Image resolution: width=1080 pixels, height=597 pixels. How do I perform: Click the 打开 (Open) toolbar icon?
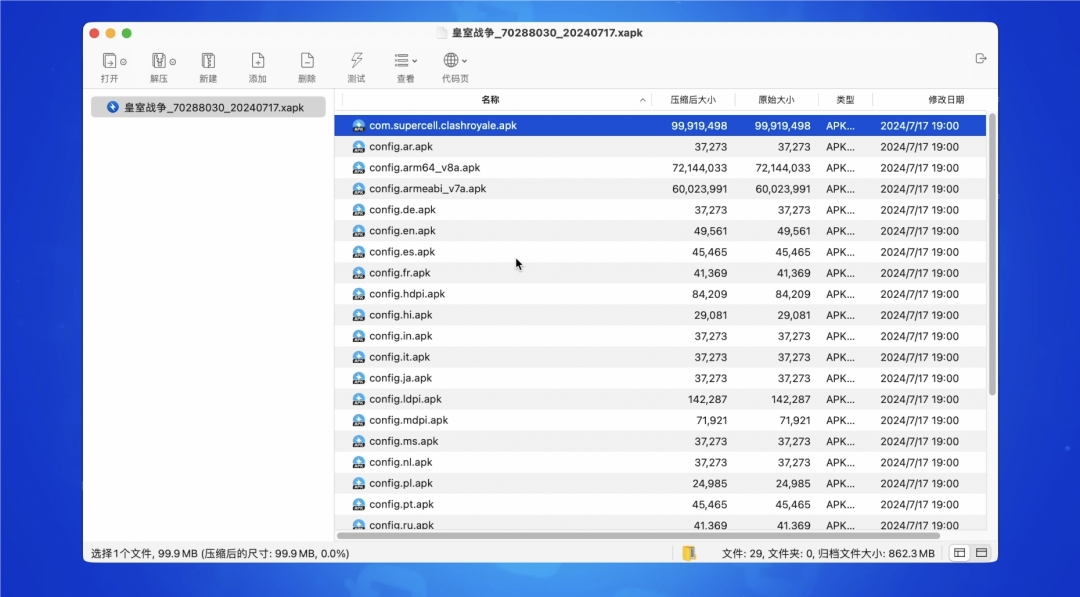(x=108, y=61)
